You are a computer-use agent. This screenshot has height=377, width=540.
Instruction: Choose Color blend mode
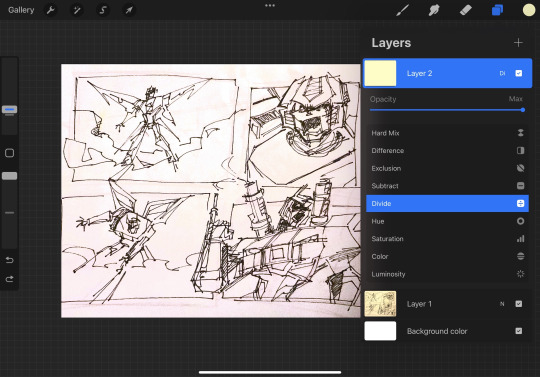click(x=447, y=256)
